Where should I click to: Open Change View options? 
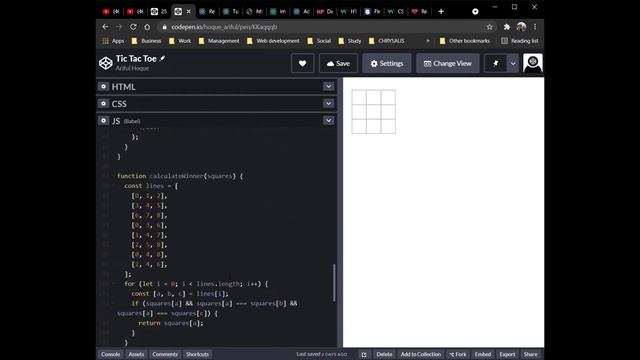(448, 63)
